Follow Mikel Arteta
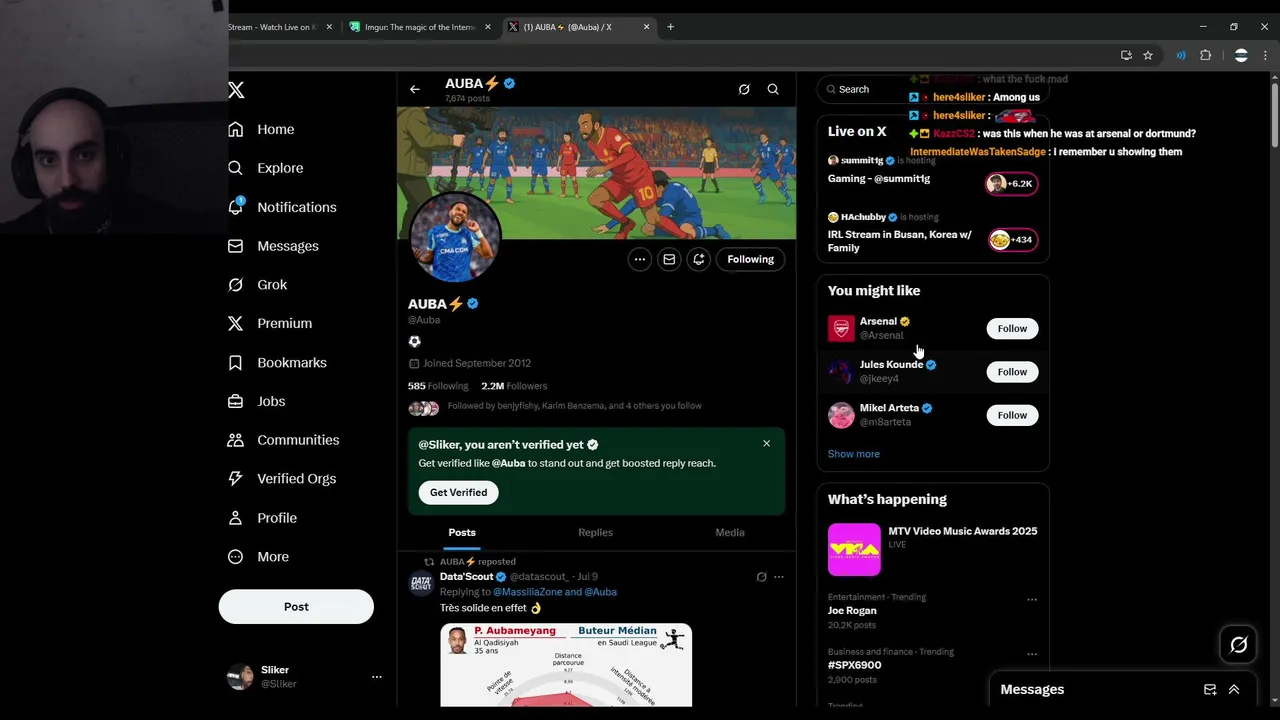Image resolution: width=1280 pixels, height=720 pixels. click(x=1012, y=415)
